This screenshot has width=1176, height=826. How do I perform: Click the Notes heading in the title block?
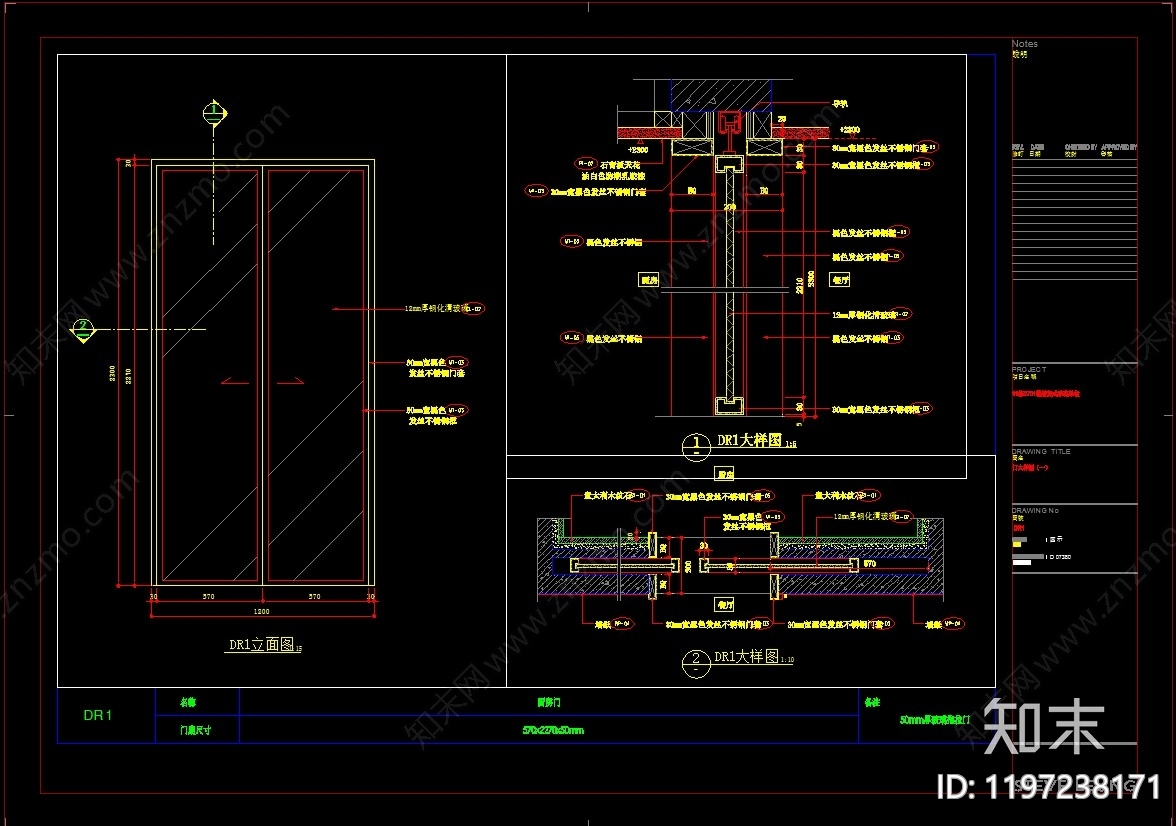coord(1025,44)
